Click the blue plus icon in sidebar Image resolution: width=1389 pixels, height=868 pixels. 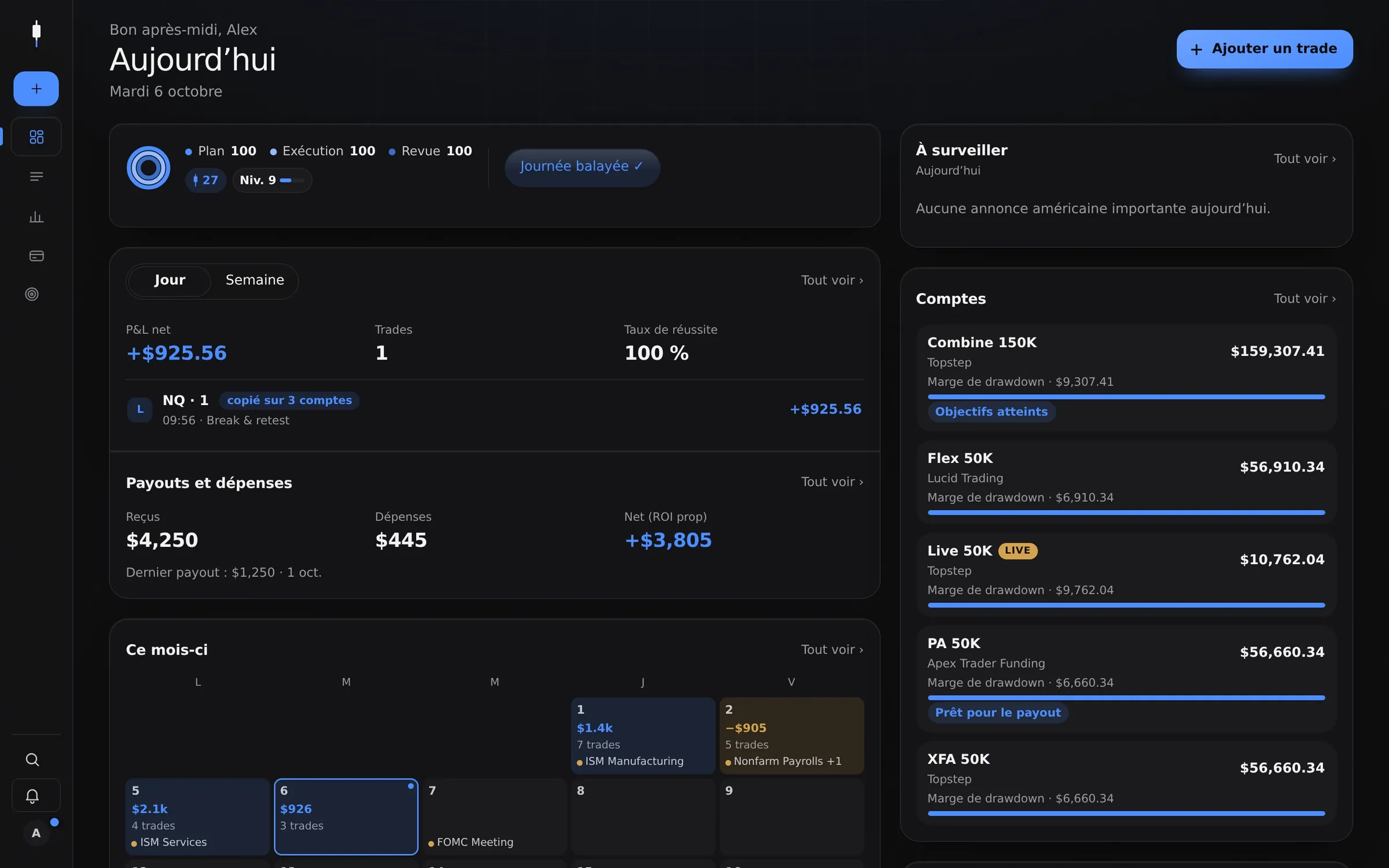point(36,89)
